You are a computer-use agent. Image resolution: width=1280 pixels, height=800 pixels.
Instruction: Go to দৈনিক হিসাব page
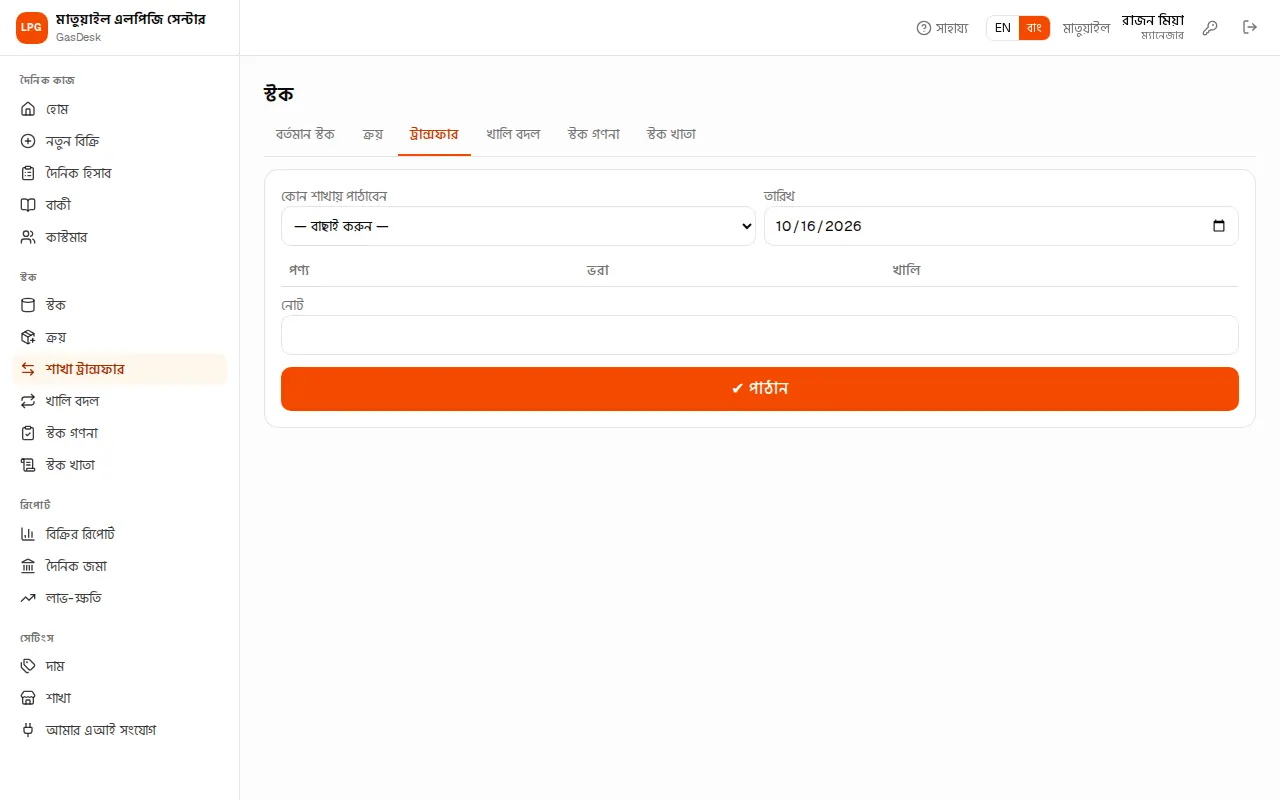120,173
